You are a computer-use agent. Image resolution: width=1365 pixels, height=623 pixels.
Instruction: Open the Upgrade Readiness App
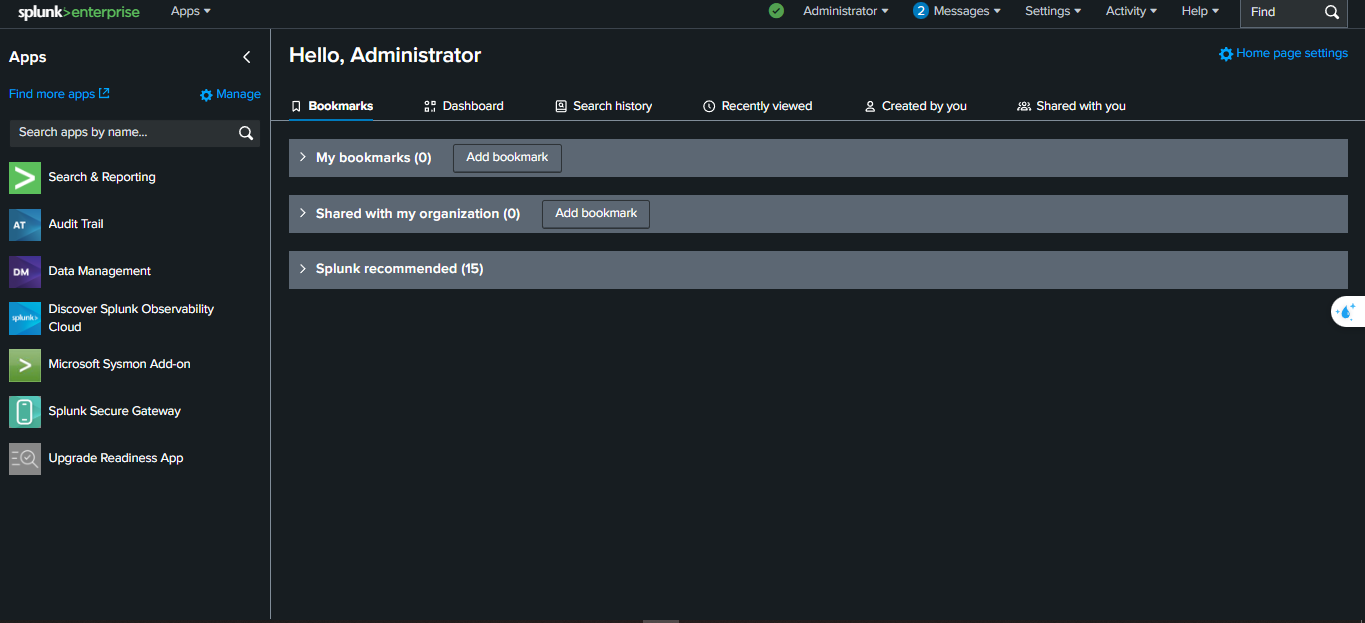tap(114, 458)
